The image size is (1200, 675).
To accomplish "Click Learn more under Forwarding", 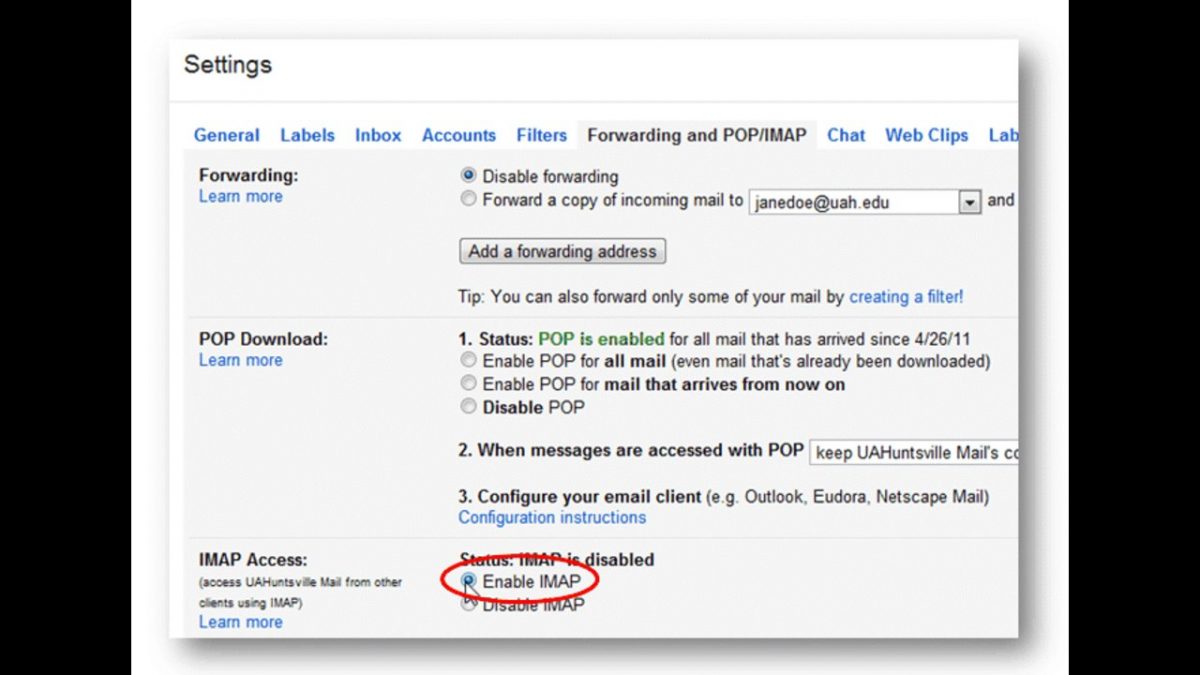I will (240, 196).
